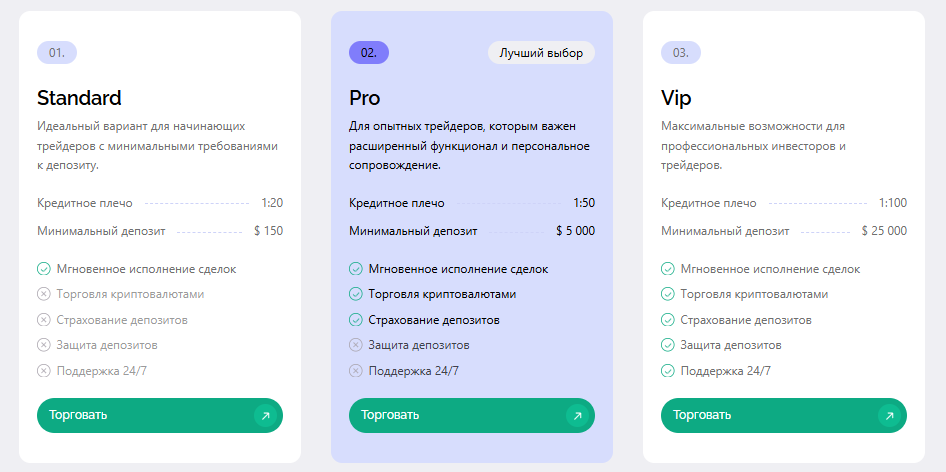The image size is (946, 472).
Task: Click Standard's cross icon beside Страхование депозитов
Action: coord(44,320)
